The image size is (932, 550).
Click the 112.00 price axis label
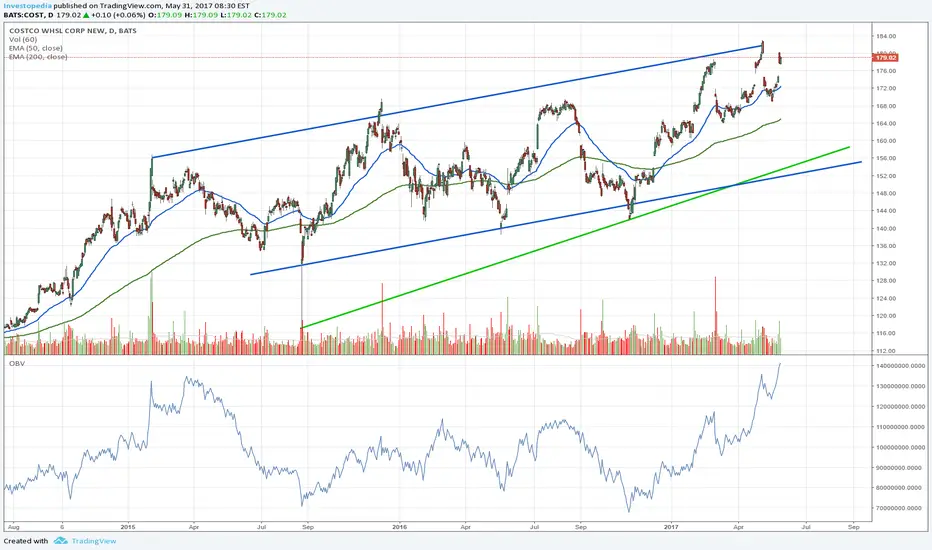tap(886, 351)
